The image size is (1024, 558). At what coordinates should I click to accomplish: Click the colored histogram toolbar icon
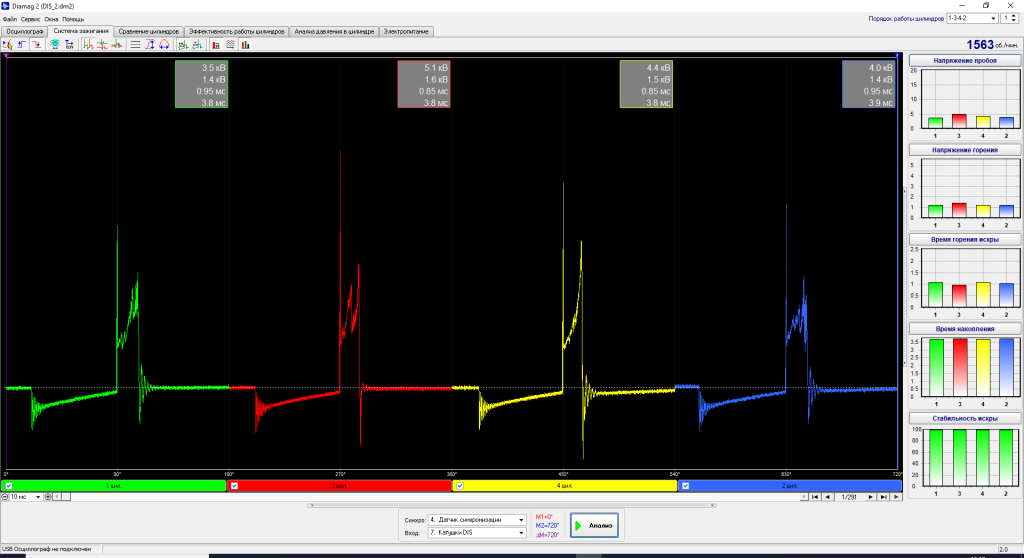click(246, 44)
